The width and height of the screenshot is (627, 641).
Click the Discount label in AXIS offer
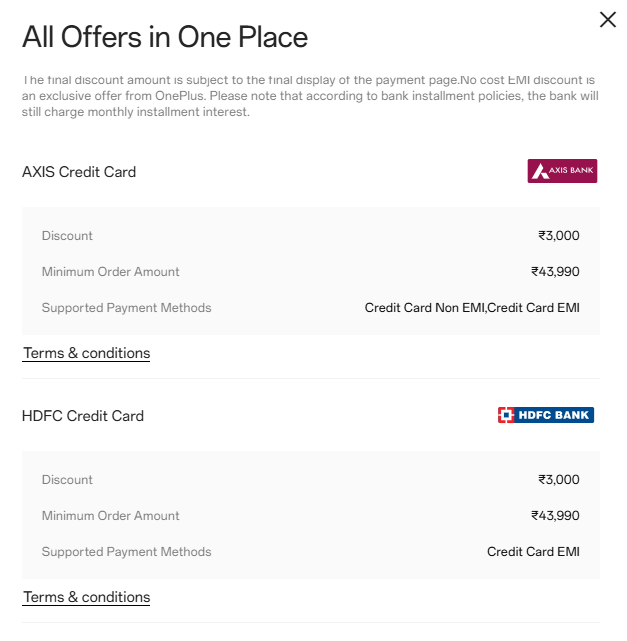(x=67, y=236)
